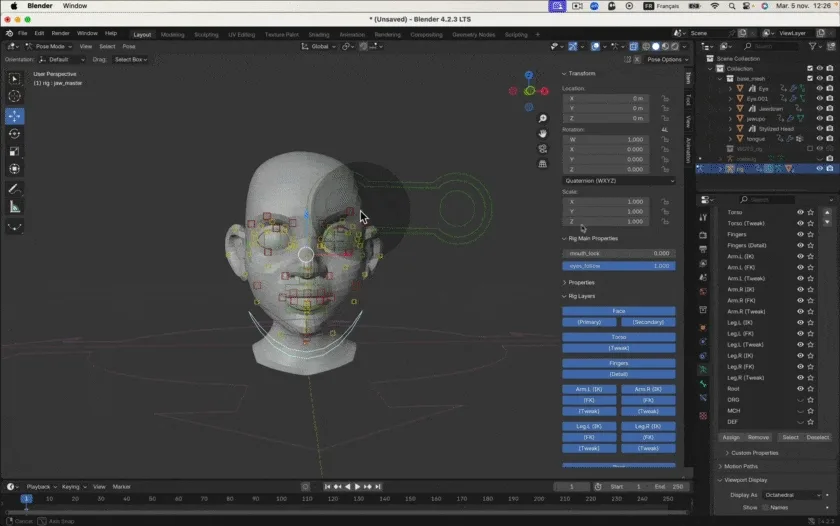The image size is (840, 526).
Task: Toggle visibility of Fingers bone collection
Action: (800, 234)
